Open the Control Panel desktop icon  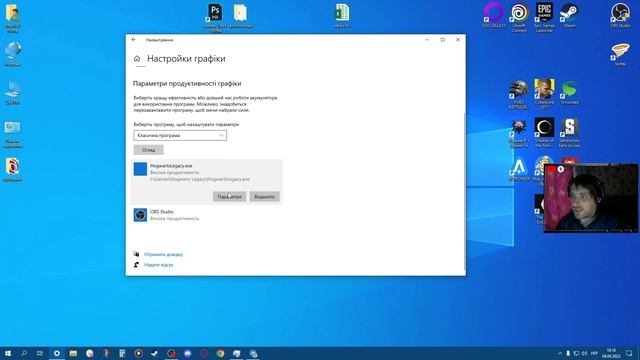click(x=13, y=134)
